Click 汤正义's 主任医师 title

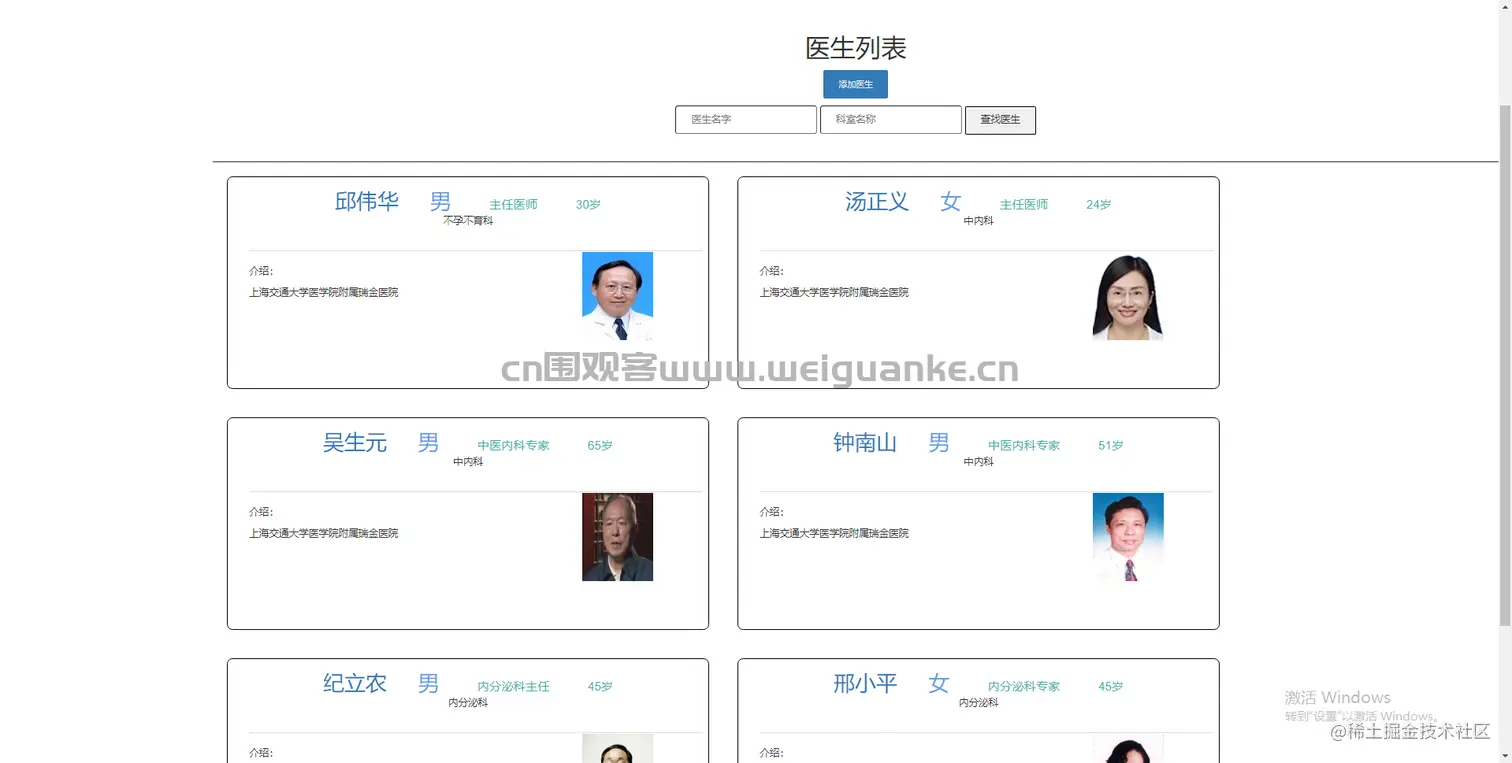[x=1024, y=205]
